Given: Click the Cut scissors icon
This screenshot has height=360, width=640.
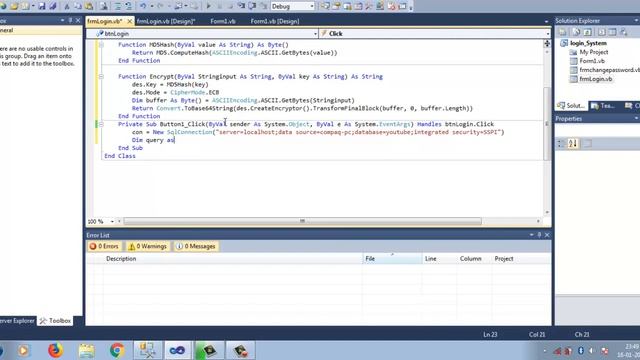Looking at the screenshot, I should [67, 6].
